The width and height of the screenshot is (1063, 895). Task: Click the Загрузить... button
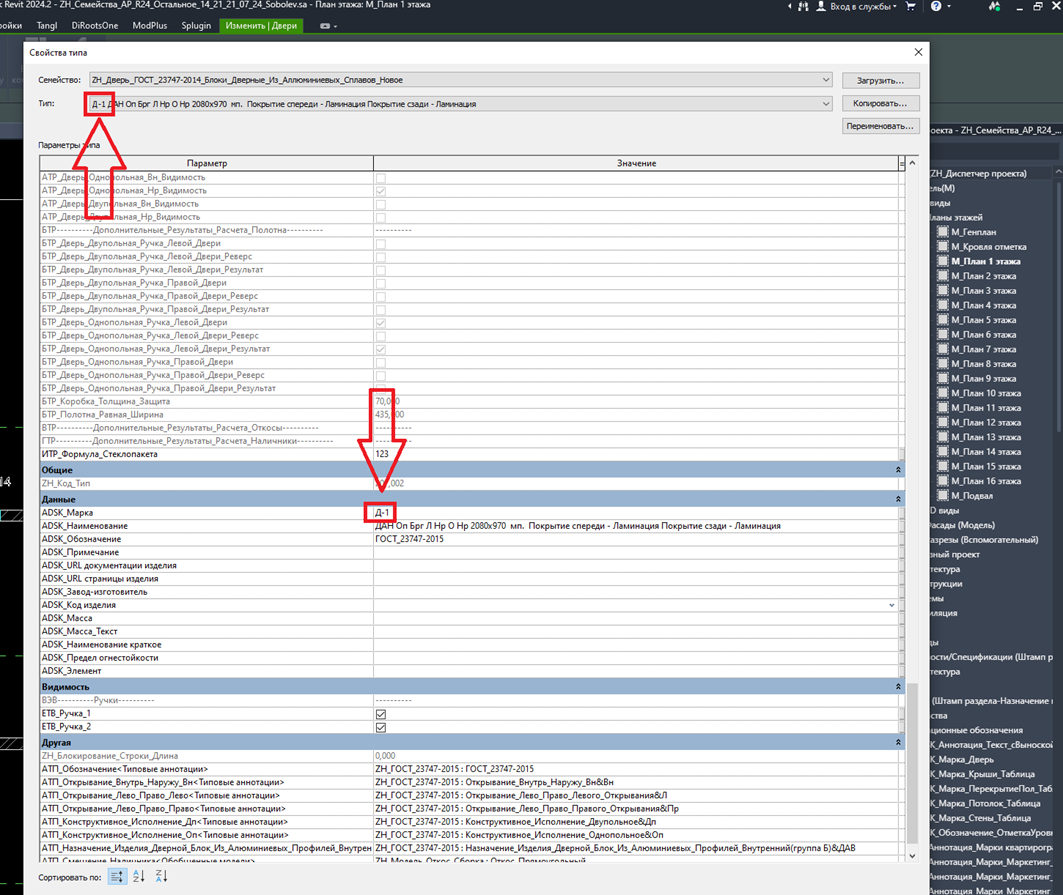(881, 81)
